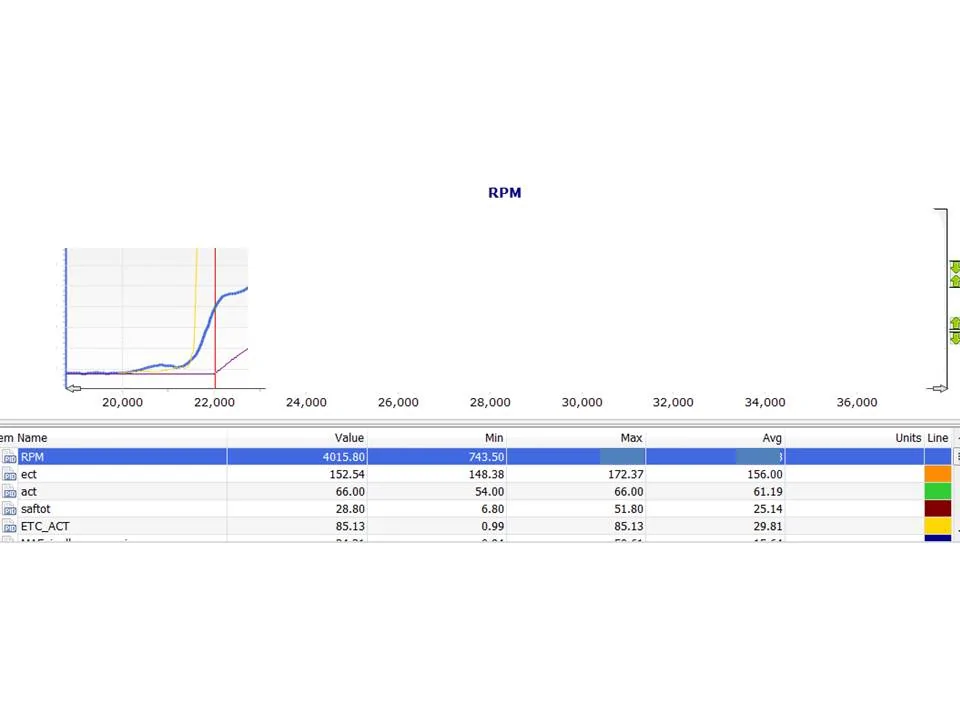This screenshot has width=960, height=720.
Task: Click the PID icon beside saftot
Action: point(9,509)
